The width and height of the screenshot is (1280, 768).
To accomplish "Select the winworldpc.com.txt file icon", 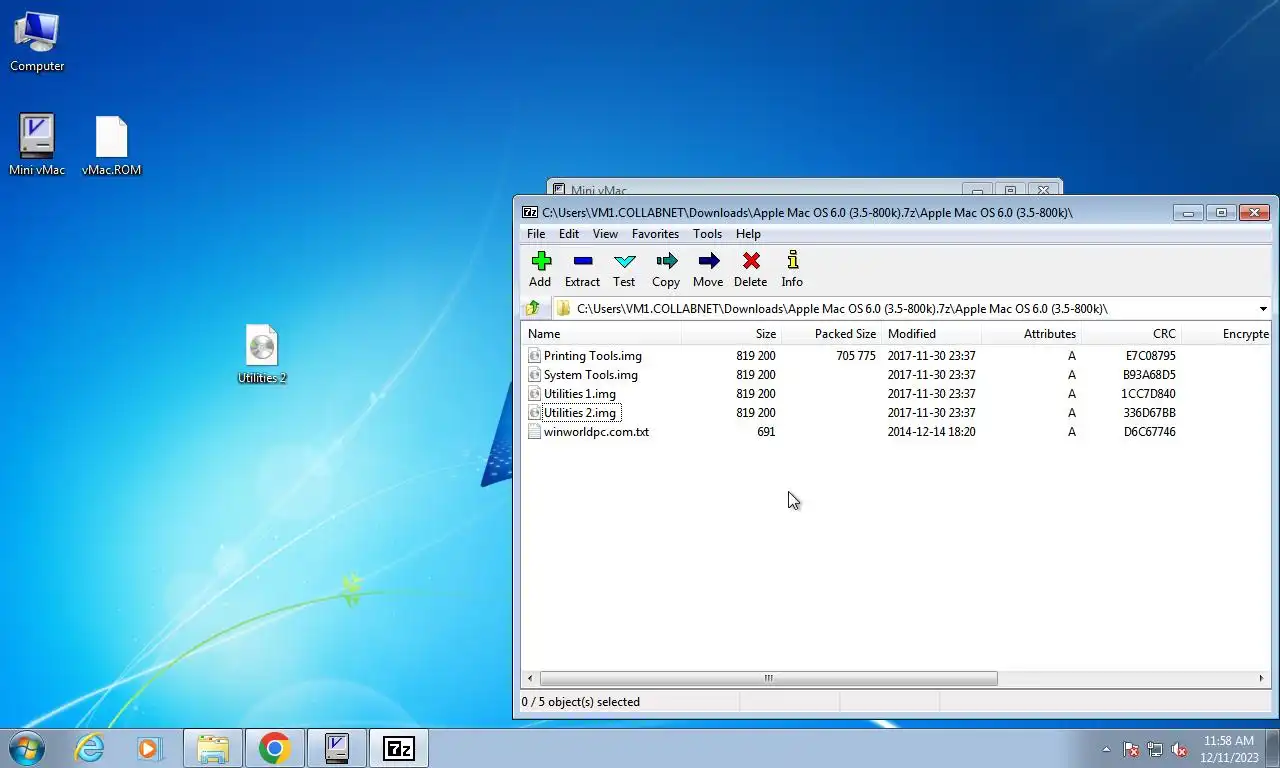I will (534, 432).
